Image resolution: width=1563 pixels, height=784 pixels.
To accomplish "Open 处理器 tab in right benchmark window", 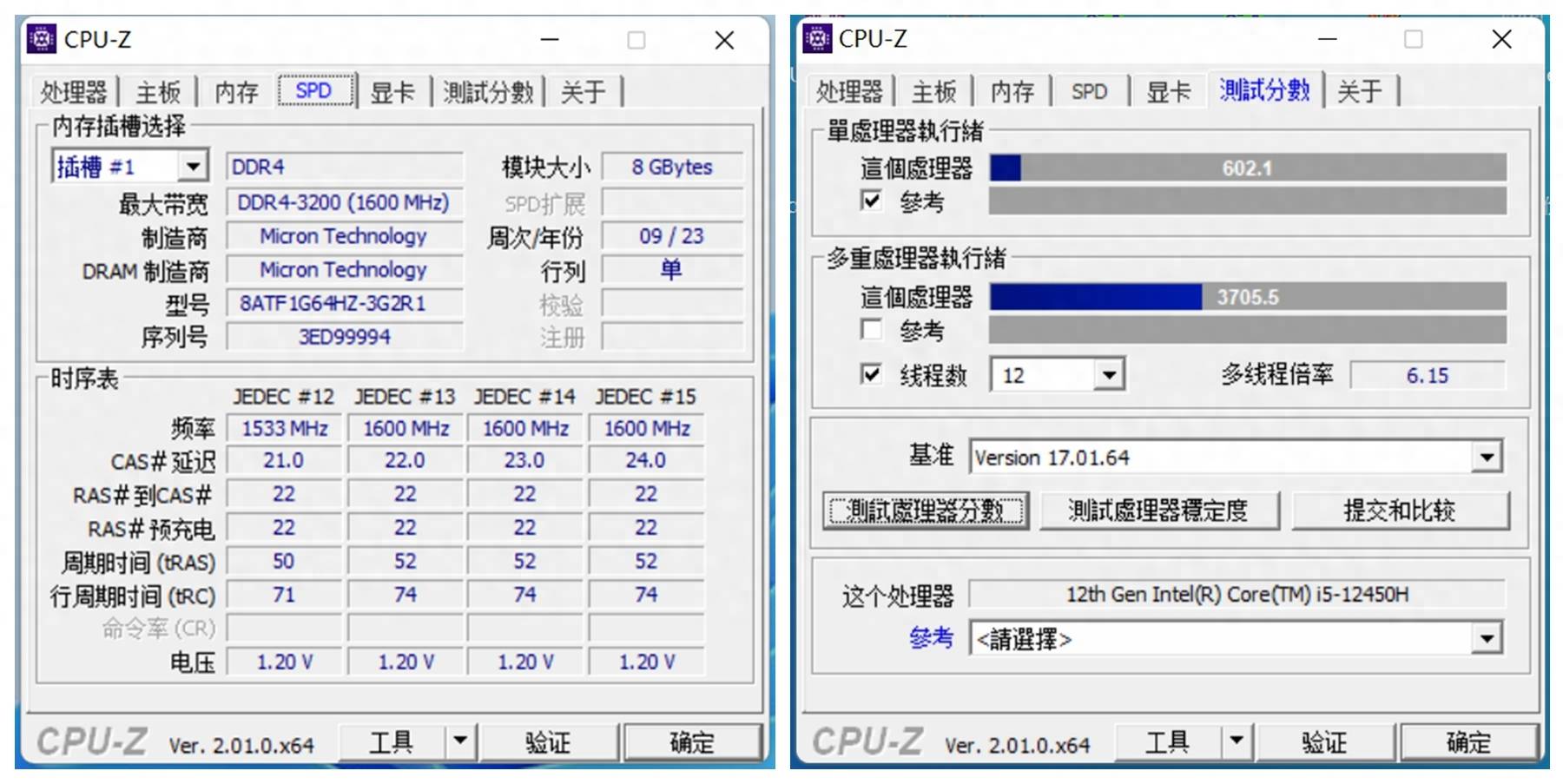I will (x=849, y=90).
